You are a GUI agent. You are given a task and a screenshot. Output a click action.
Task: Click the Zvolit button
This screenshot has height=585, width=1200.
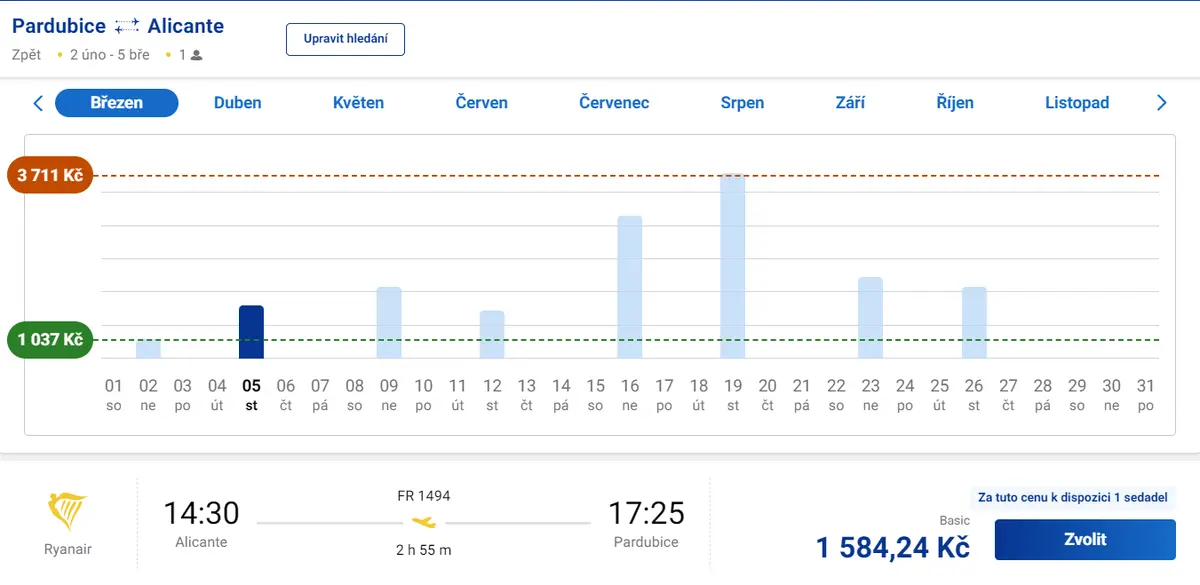1085,539
